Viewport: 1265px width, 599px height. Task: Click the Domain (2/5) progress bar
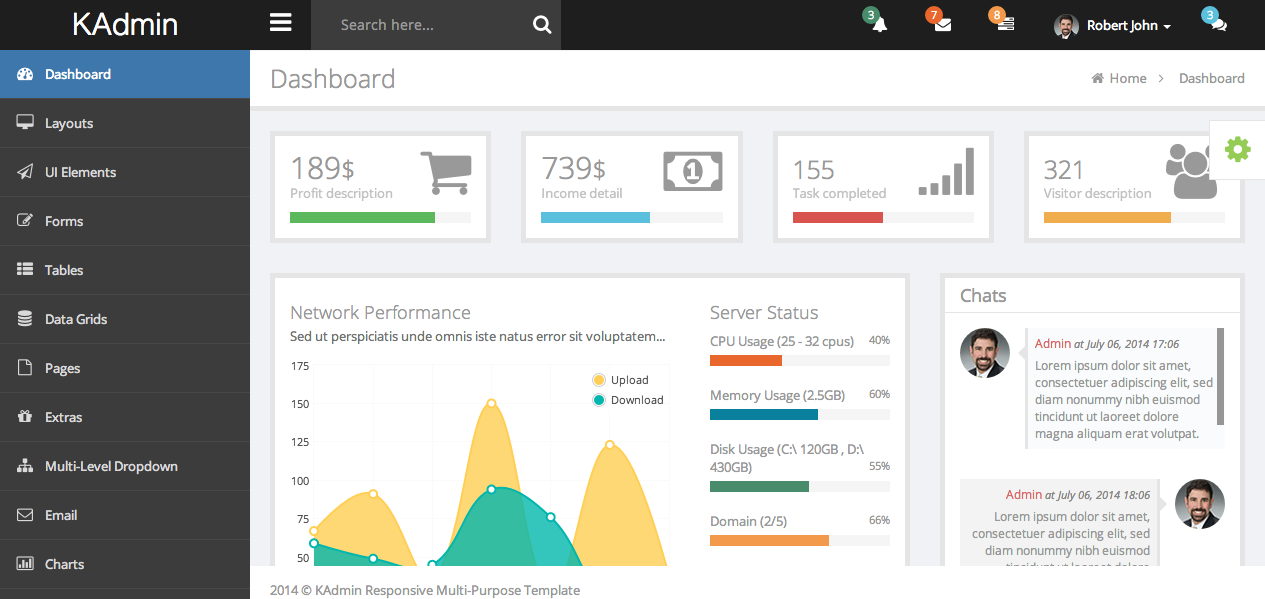coord(800,540)
